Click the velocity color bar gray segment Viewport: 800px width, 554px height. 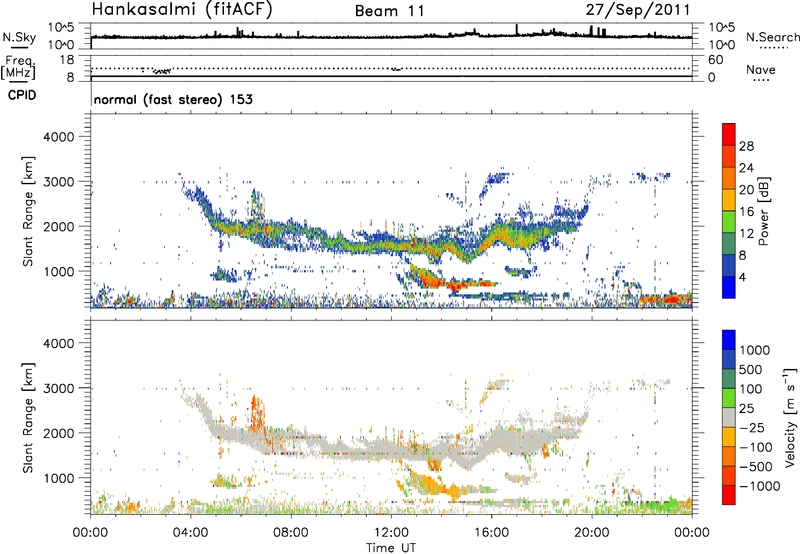pos(729,418)
